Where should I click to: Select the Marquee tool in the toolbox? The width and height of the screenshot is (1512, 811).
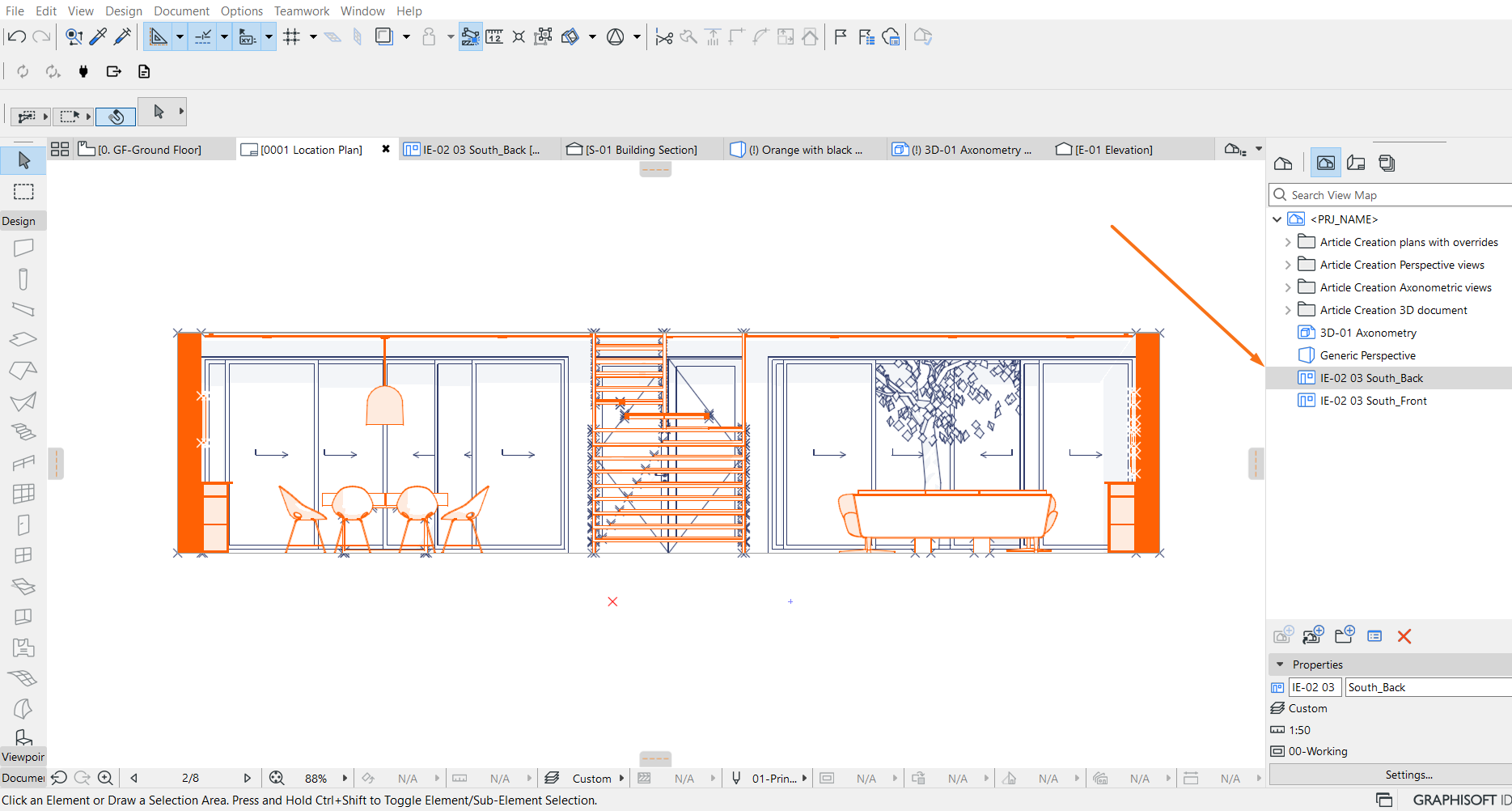[23, 192]
